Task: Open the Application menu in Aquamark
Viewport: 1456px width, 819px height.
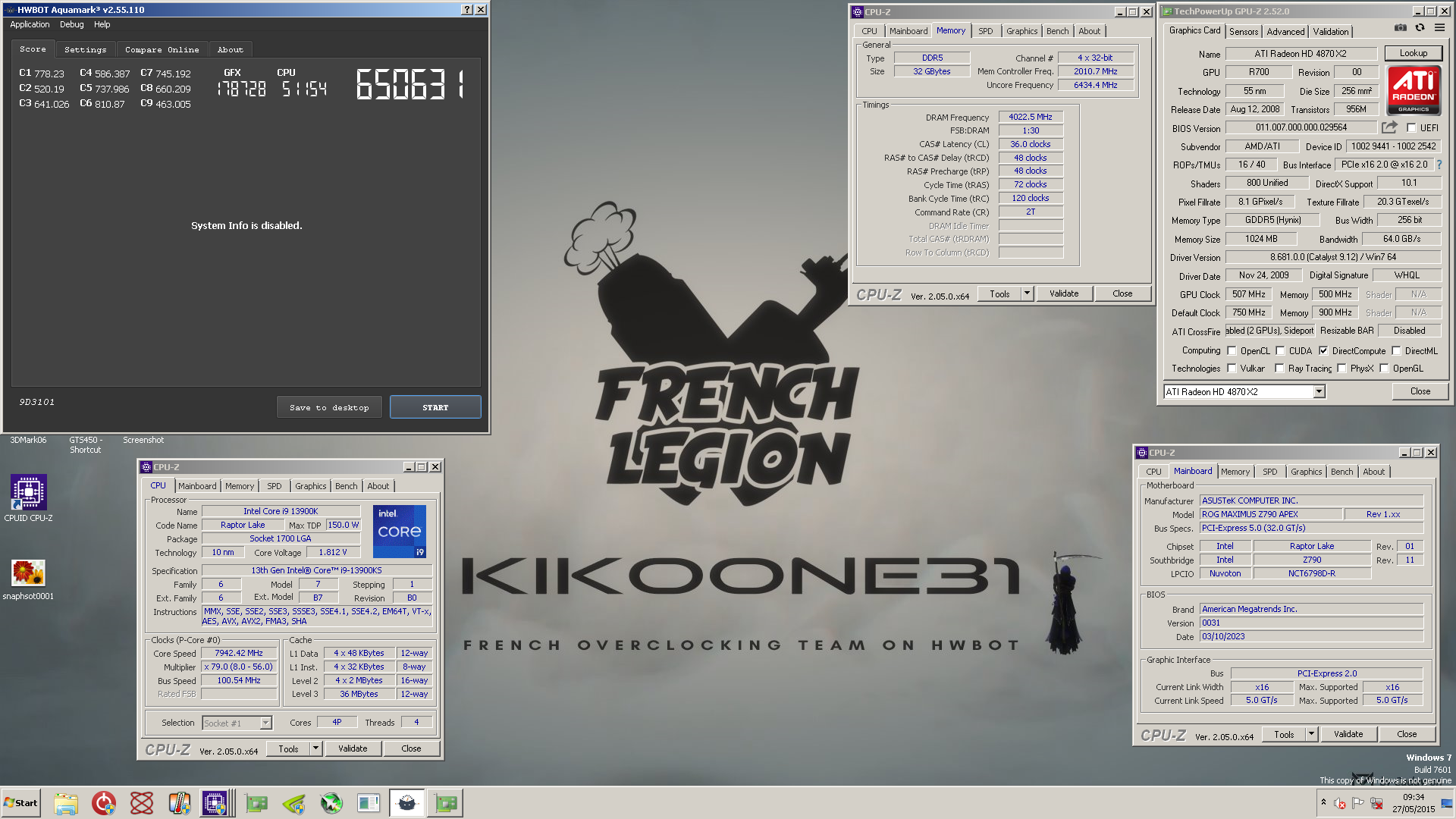Action: click(30, 24)
